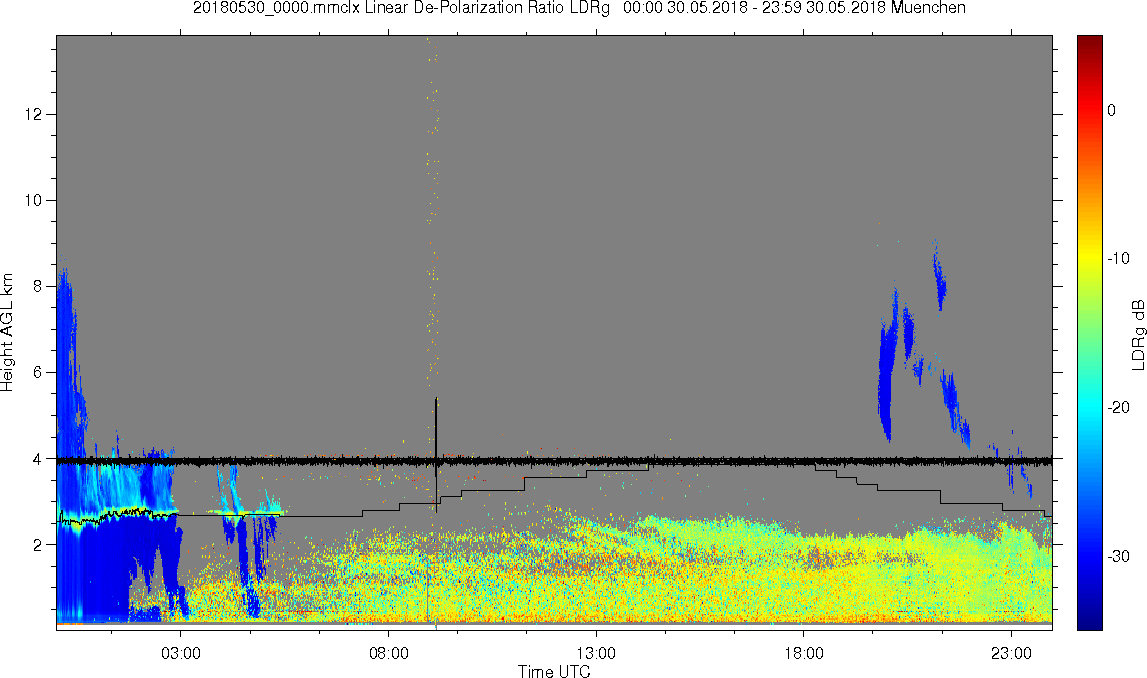This screenshot has width=1147, height=678.
Task: Click the 13:00 time axis label
Action: pos(596,653)
